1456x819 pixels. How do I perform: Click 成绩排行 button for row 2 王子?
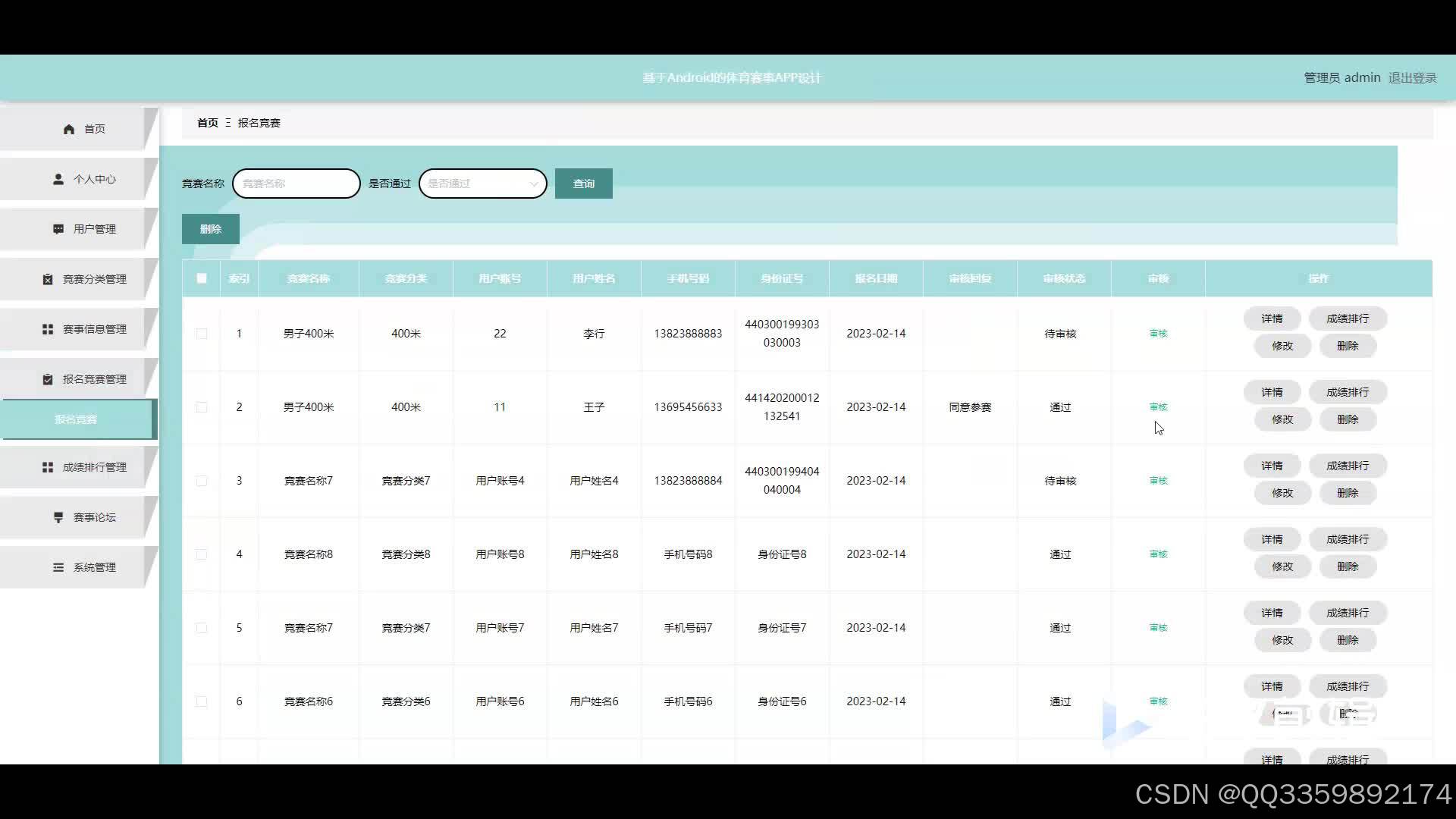pyautogui.click(x=1348, y=392)
